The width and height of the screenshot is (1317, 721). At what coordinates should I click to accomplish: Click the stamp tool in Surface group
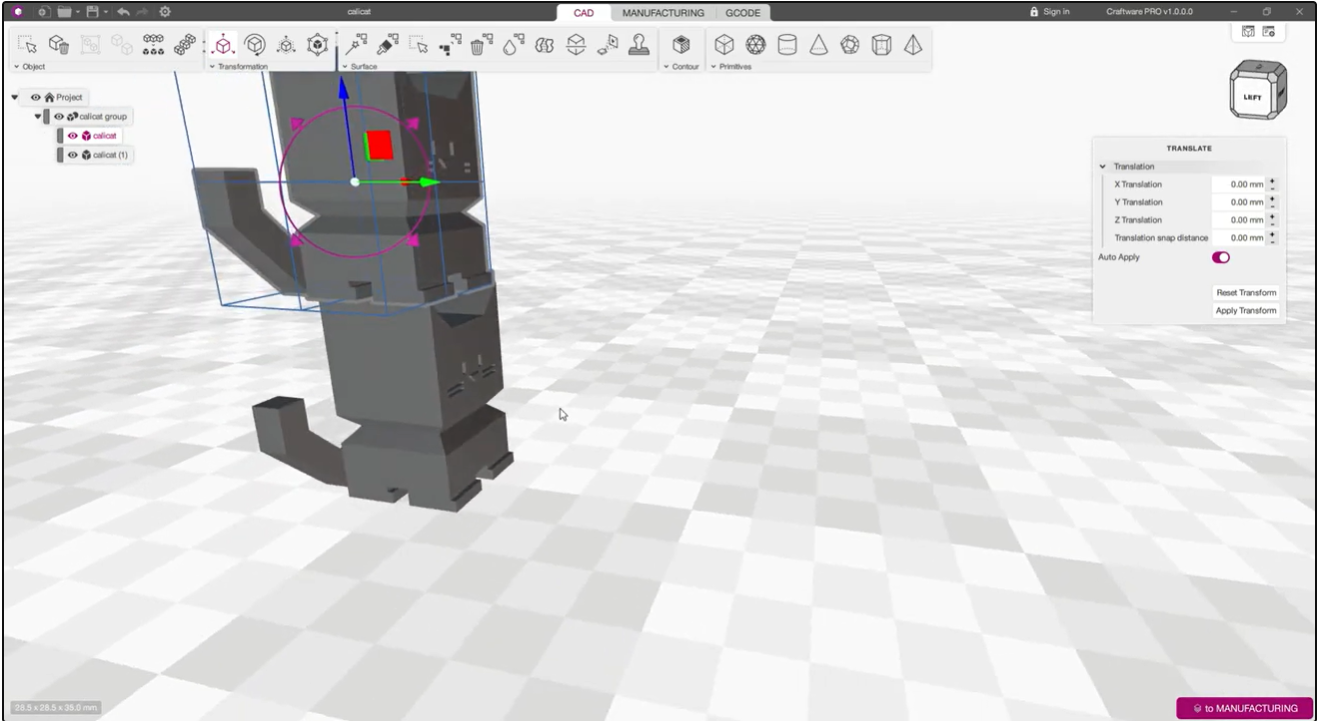point(638,45)
